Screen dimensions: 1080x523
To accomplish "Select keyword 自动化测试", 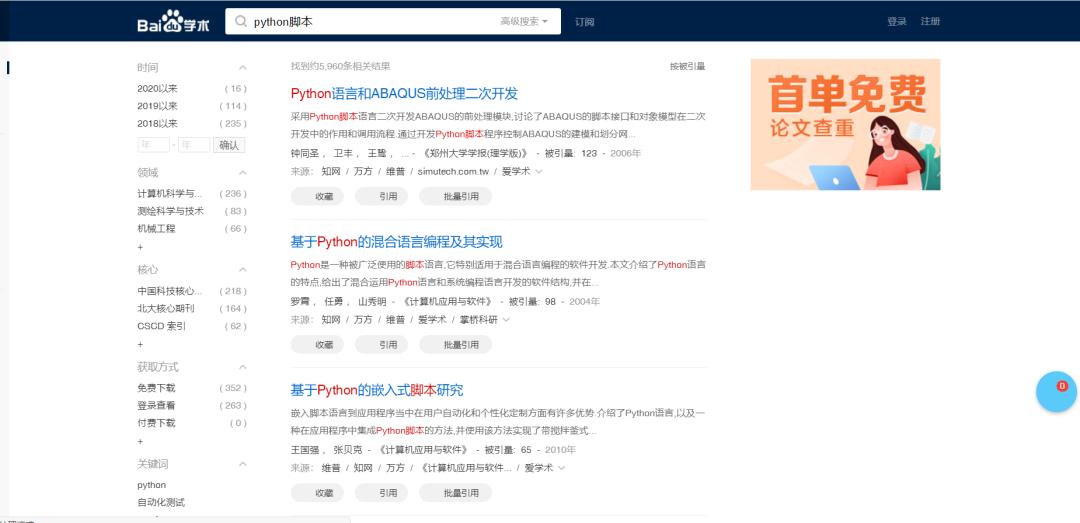I will pyautogui.click(x=161, y=502).
